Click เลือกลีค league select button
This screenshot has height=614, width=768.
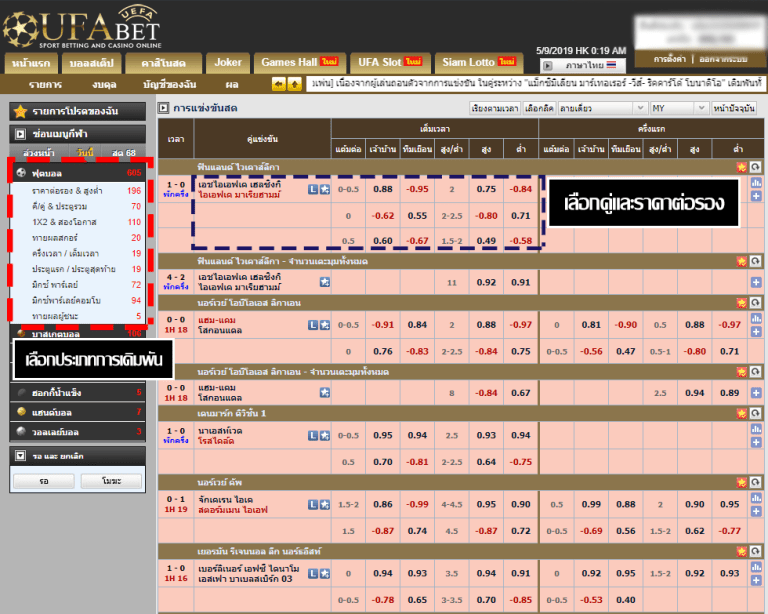coord(539,108)
